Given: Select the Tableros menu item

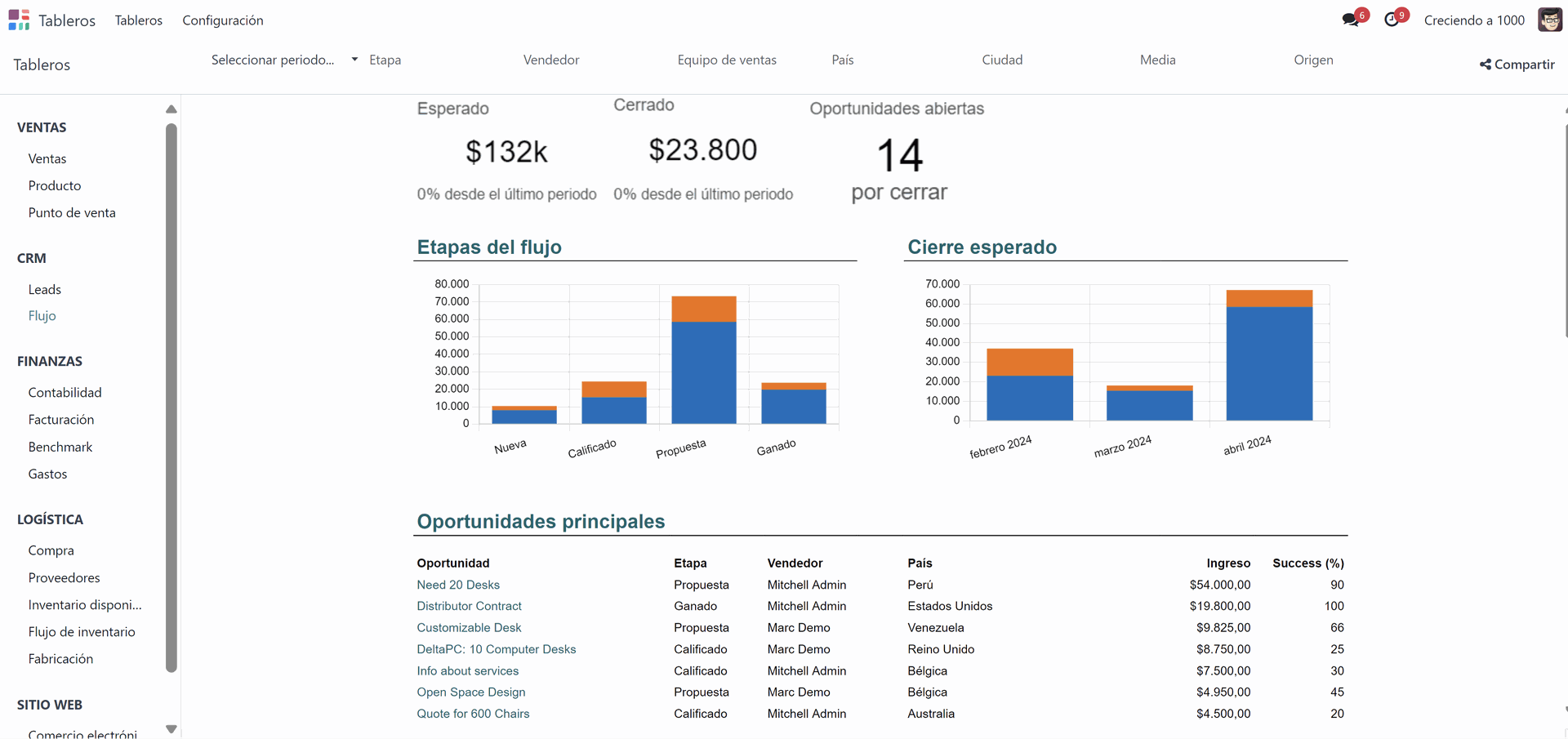Looking at the screenshot, I should [x=138, y=20].
